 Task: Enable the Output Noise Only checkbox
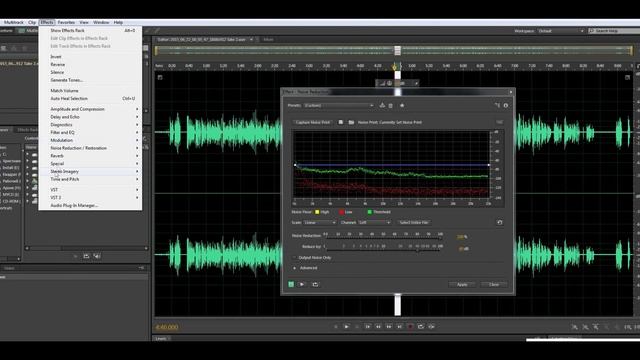[294, 258]
